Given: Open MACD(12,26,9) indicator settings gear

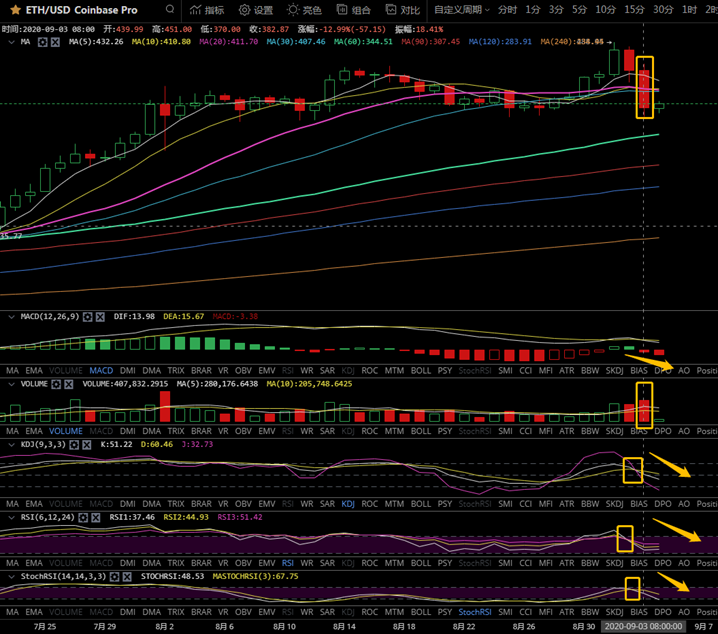Looking at the screenshot, I should [88, 317].
